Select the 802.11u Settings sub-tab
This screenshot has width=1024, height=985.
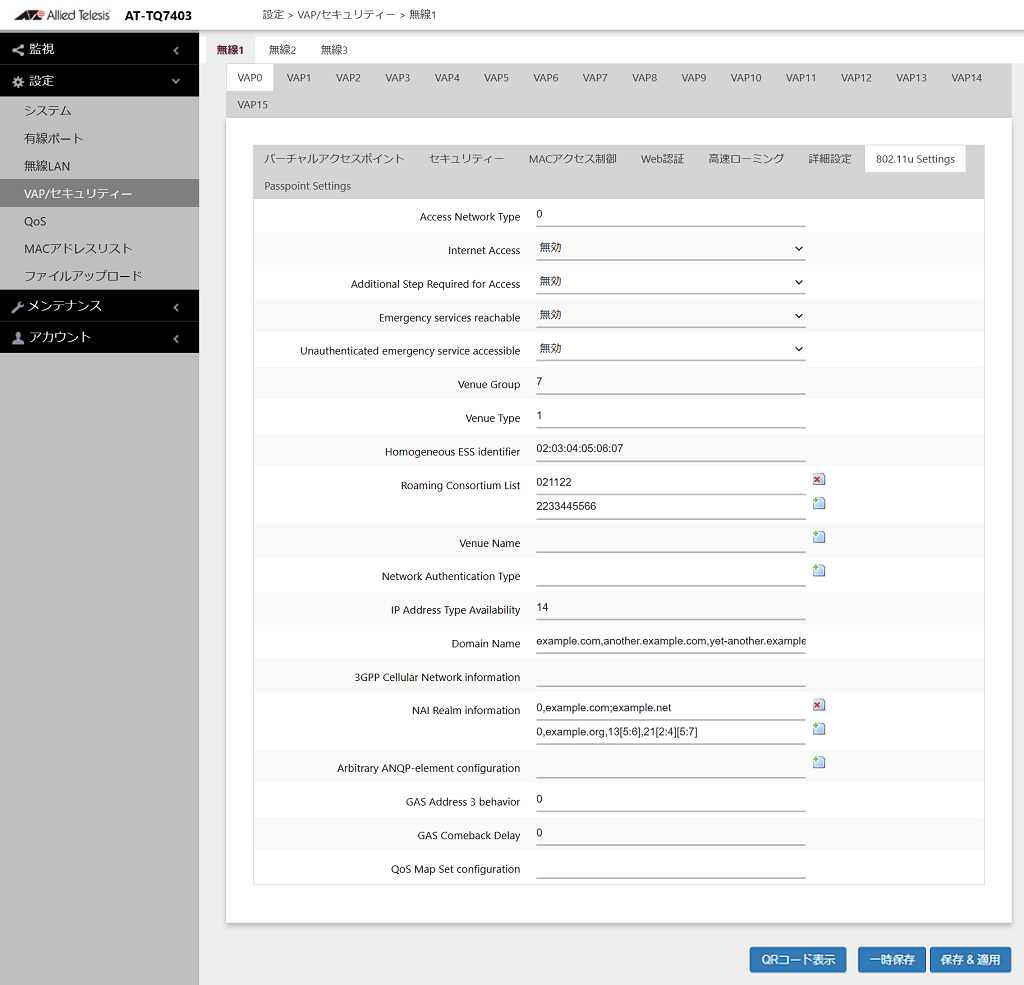[x=915, y=159]
